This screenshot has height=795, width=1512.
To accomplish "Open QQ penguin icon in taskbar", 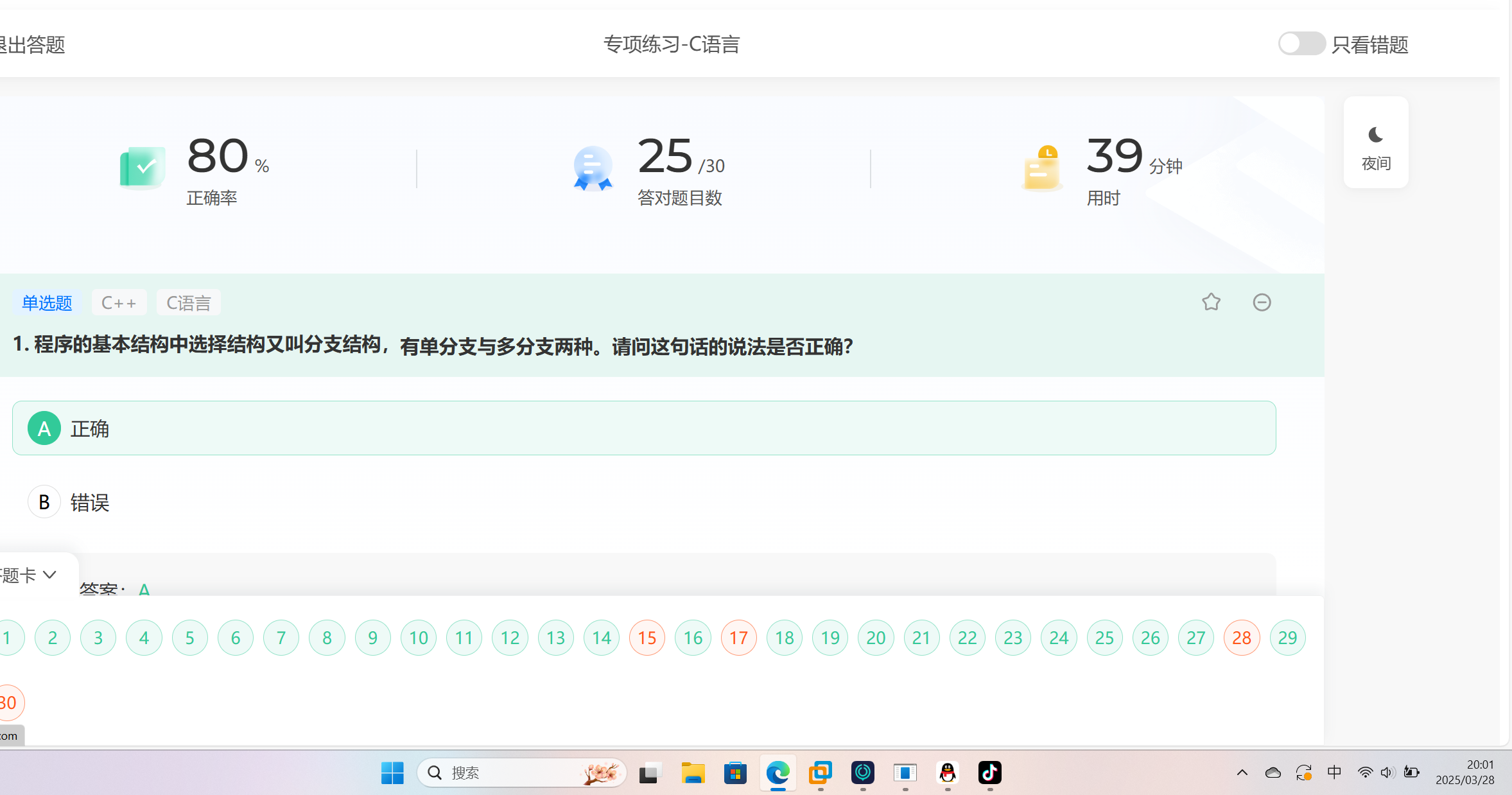I will 947,773.
